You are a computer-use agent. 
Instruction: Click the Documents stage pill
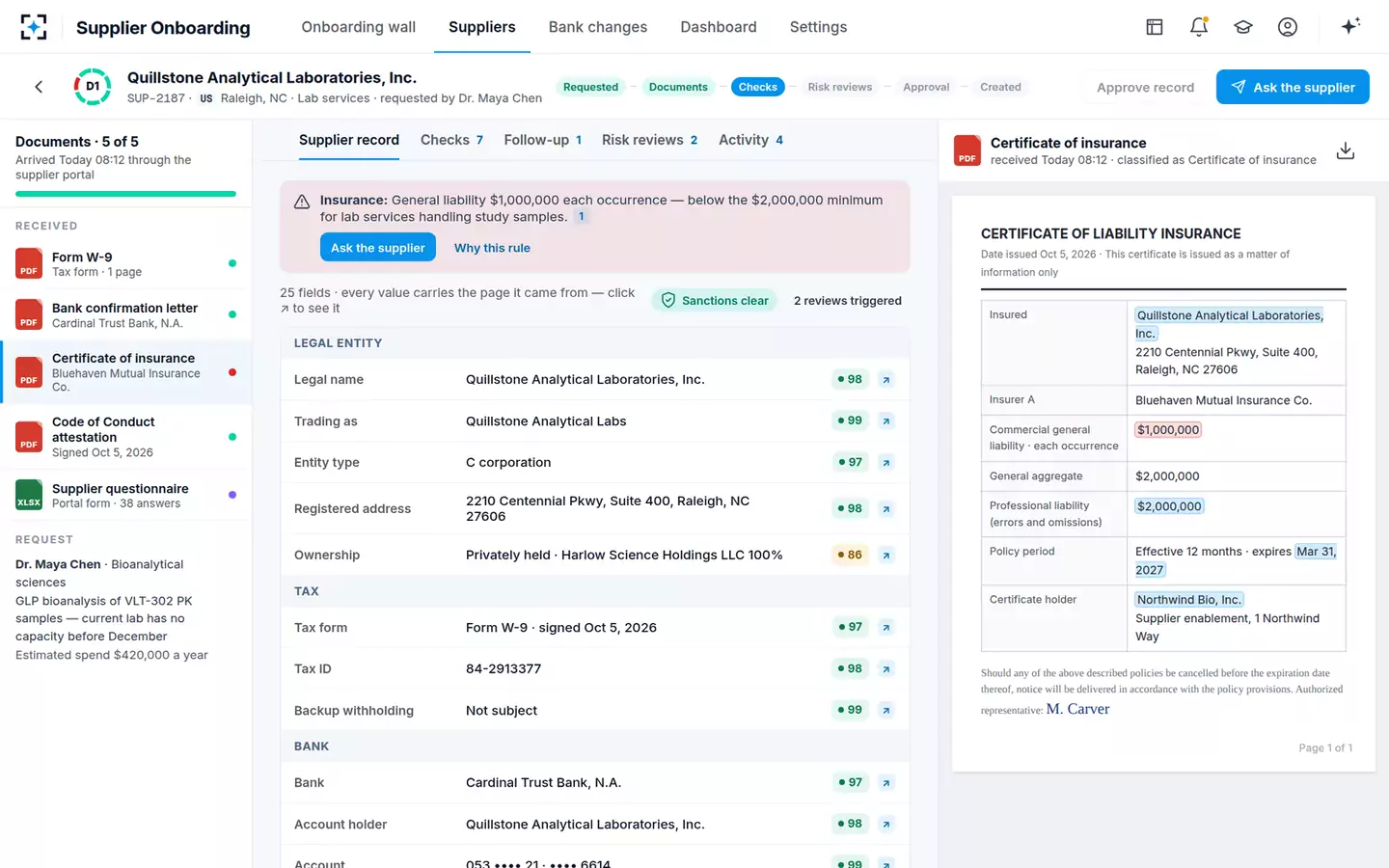point(678,87)
